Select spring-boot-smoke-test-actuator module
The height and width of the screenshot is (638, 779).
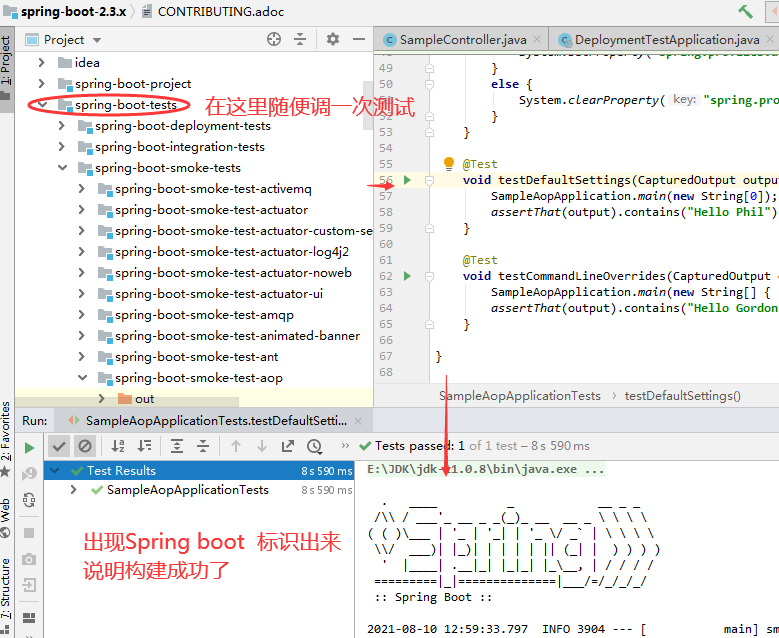(x=212, y=210)
